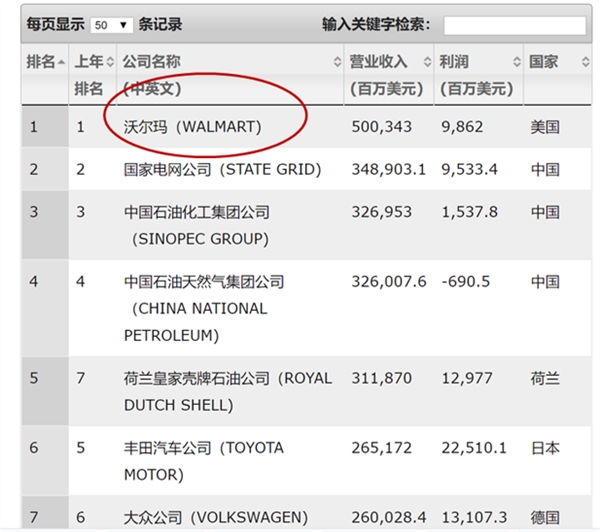Click the keyword search input field
The image size is (600, 532).
(x=514, y=25)
